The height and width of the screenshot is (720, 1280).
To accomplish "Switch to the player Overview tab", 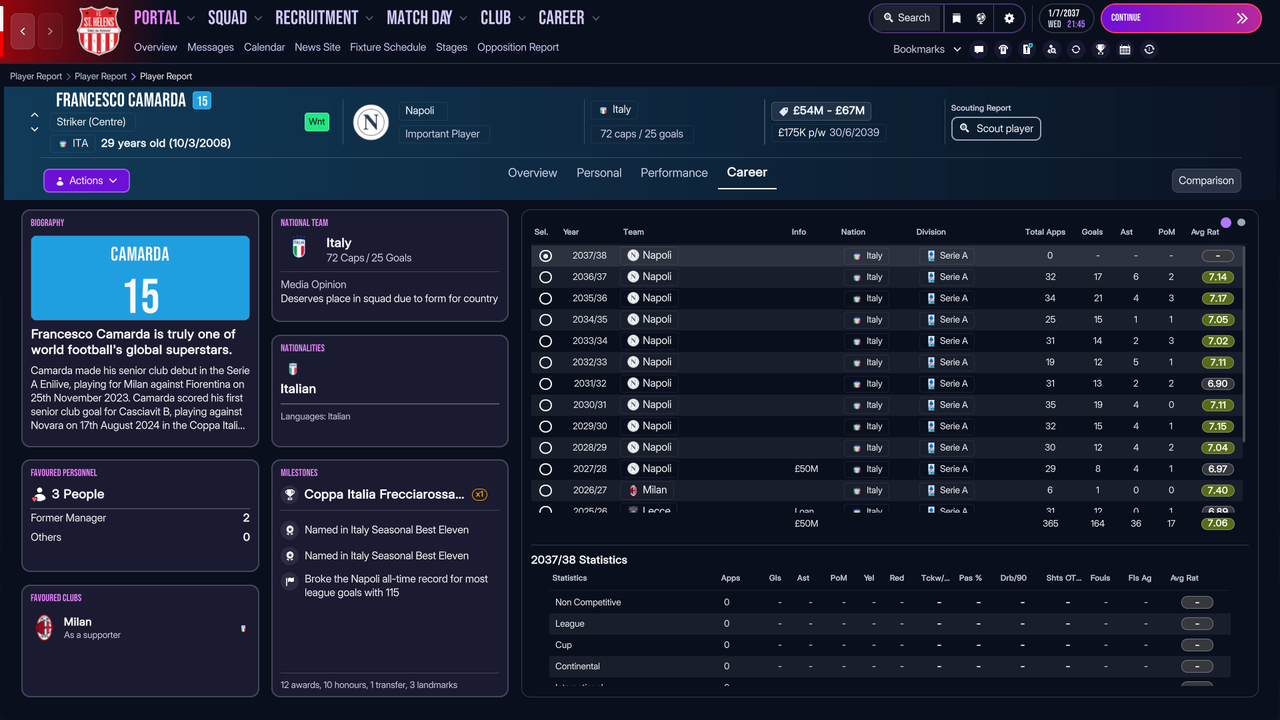I will pyautogui.click(x=532, y=173).
